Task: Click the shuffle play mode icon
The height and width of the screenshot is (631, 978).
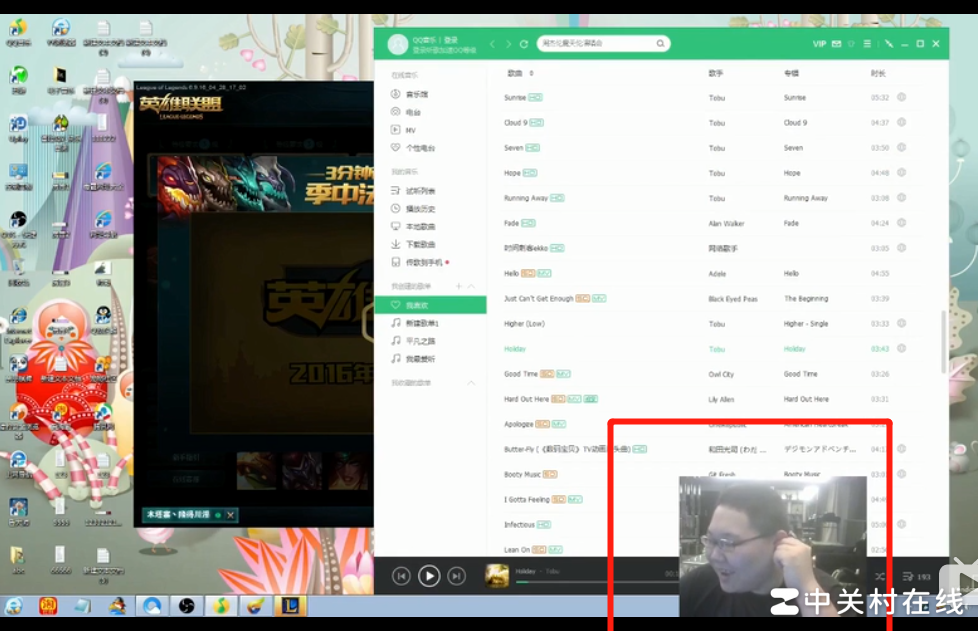Action: [x=880, y=577]
